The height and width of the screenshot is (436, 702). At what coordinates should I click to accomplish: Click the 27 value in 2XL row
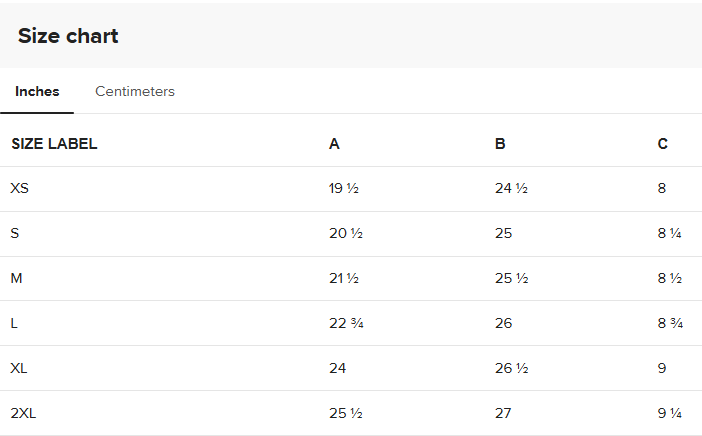click(x=503, y=412)
